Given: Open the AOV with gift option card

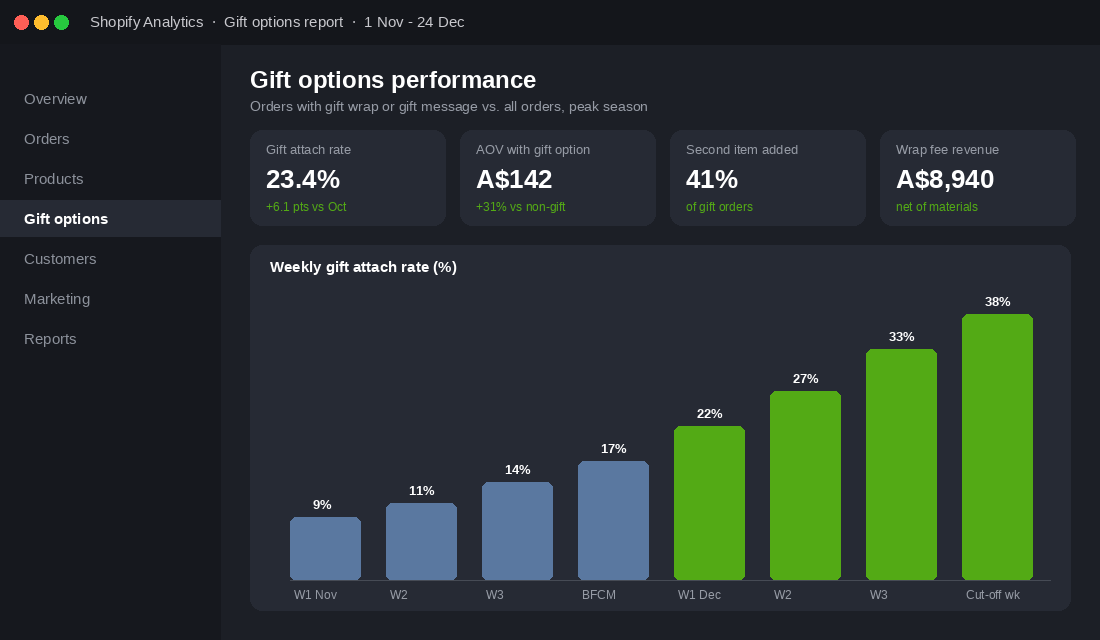Looking at the screenshot, I should pos(558,178).
